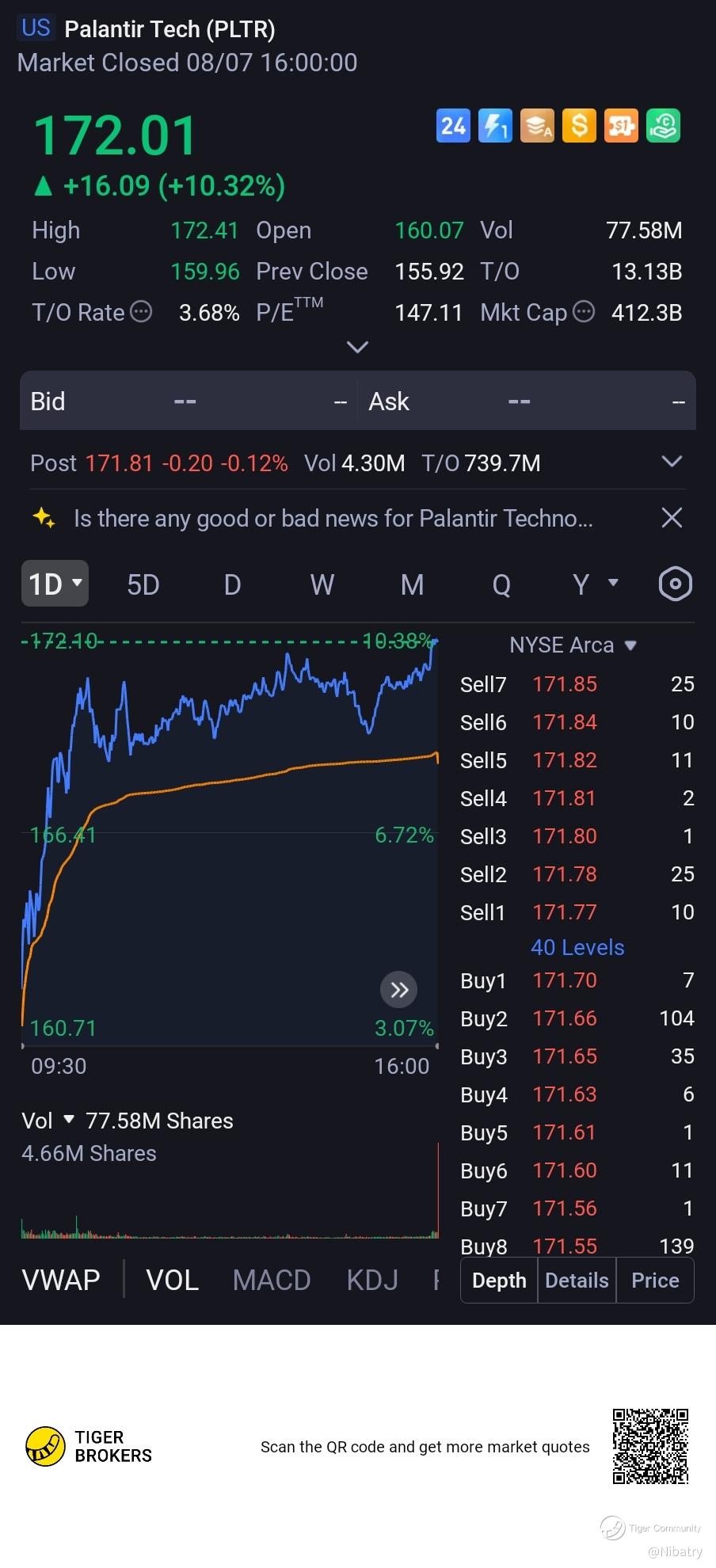Open the NYSE Arca exchange dropdown
This screenshot has height=1568, width=716.
pyautogui.click(x=573, y=645)
